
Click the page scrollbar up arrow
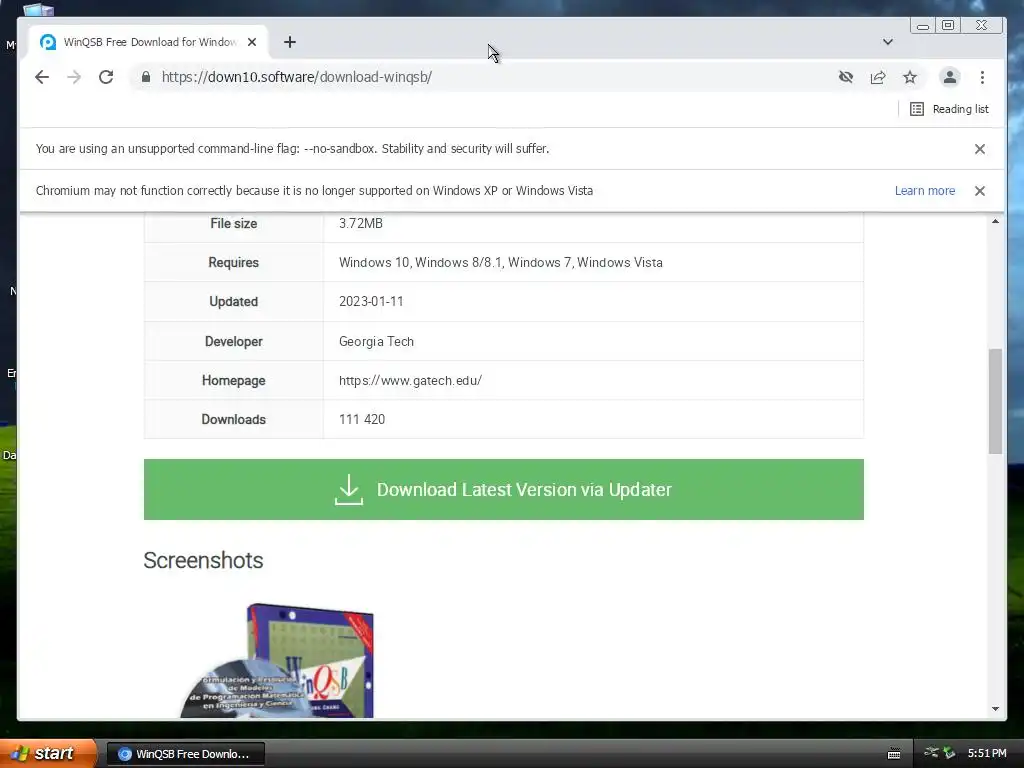(995, 221)
